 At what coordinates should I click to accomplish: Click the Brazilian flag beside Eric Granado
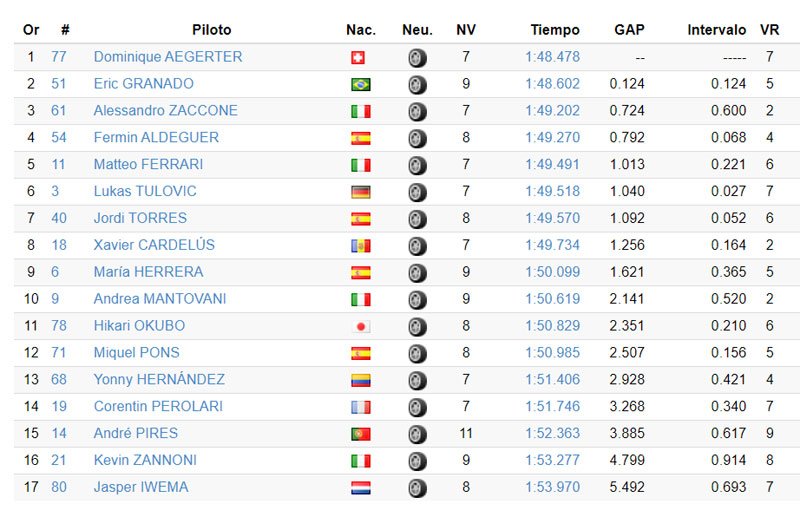coord(360,85)
